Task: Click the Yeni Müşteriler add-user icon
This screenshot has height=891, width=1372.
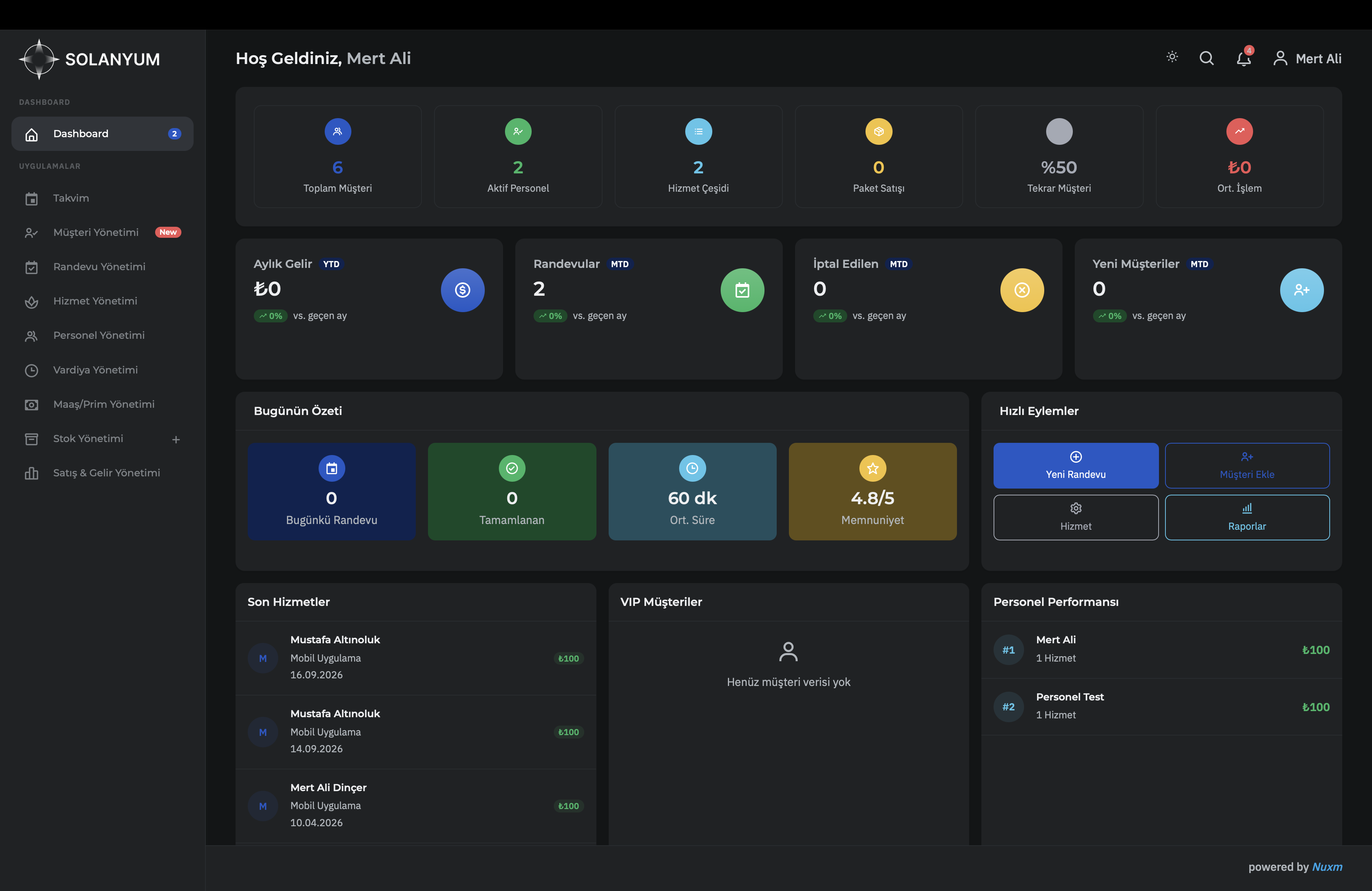Action: pos(1301,290)
